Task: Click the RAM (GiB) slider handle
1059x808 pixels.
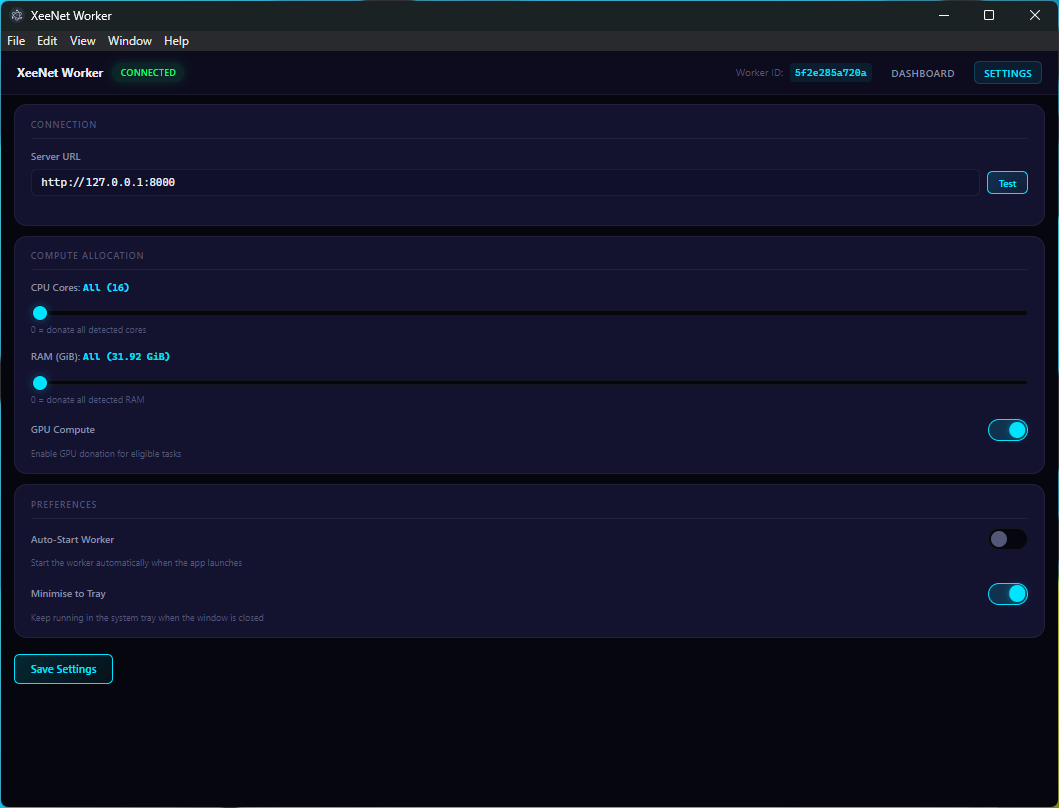Action: click(40, 382)
